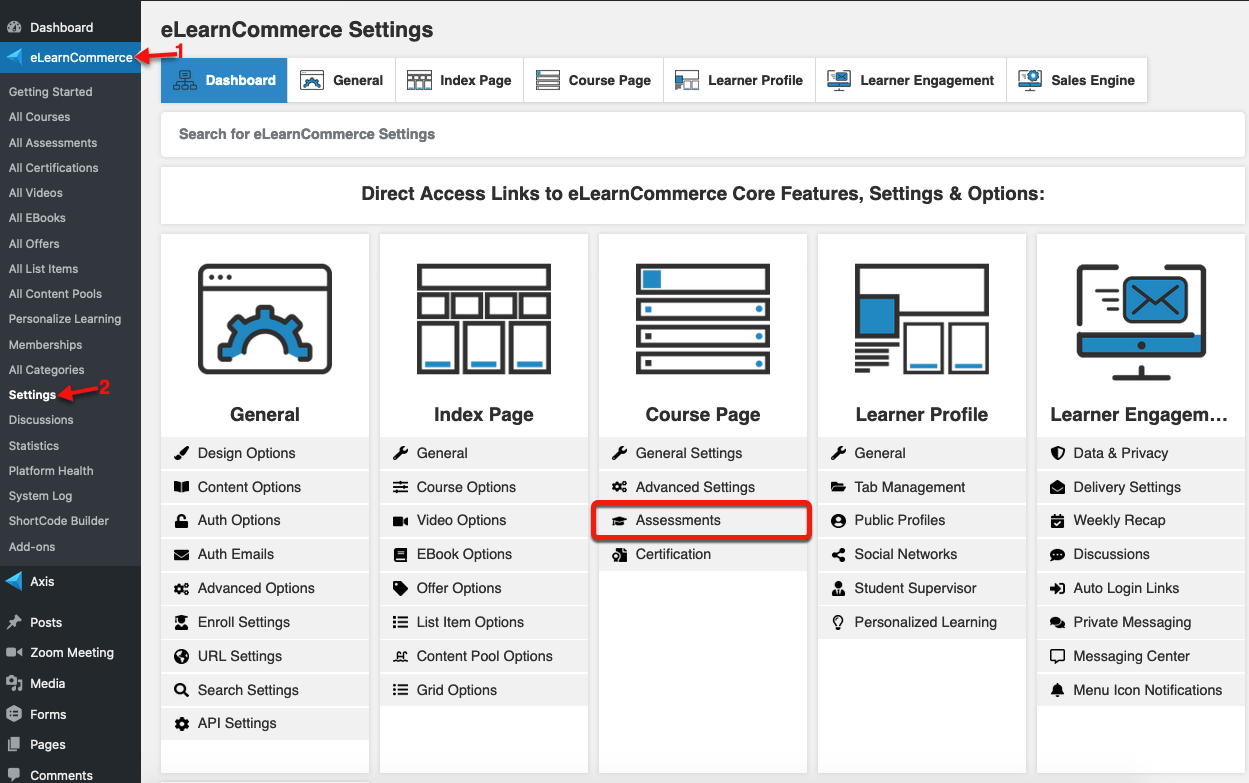
Task: Open Media in the admin sidebar
Action: click(47, 684)
